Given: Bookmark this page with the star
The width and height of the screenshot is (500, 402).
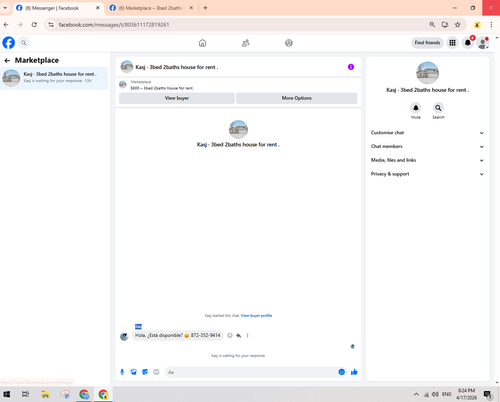Looking at the screenshot, I should pyautogui.click(x=458, y=25).
